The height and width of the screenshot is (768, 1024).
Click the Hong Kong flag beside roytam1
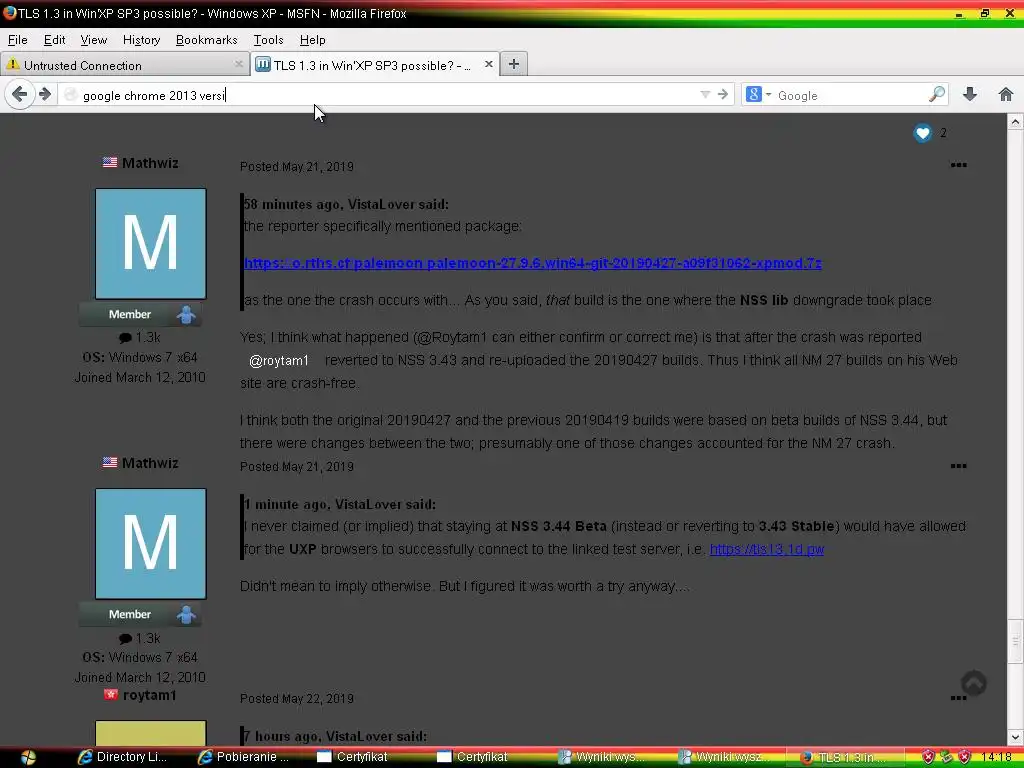pos(110,695)
